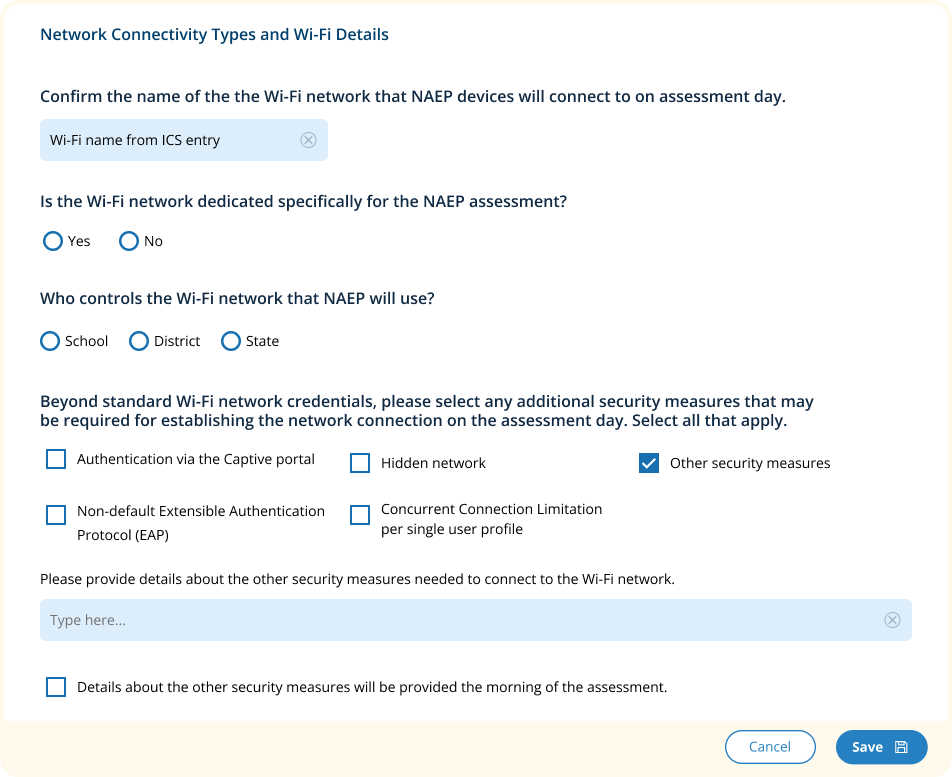Clear the security details text icon
This screenshot has width=952, height=777.
click(892, 620)
